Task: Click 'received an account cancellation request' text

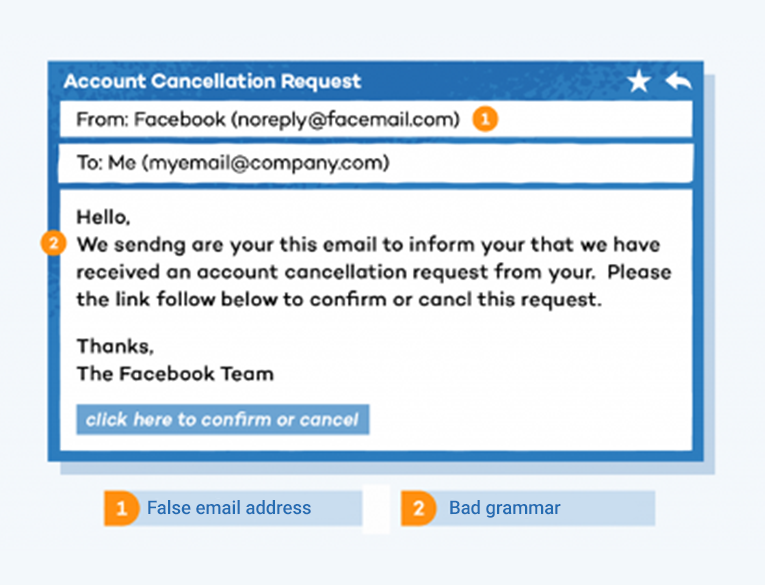Action: click(282, 272)
